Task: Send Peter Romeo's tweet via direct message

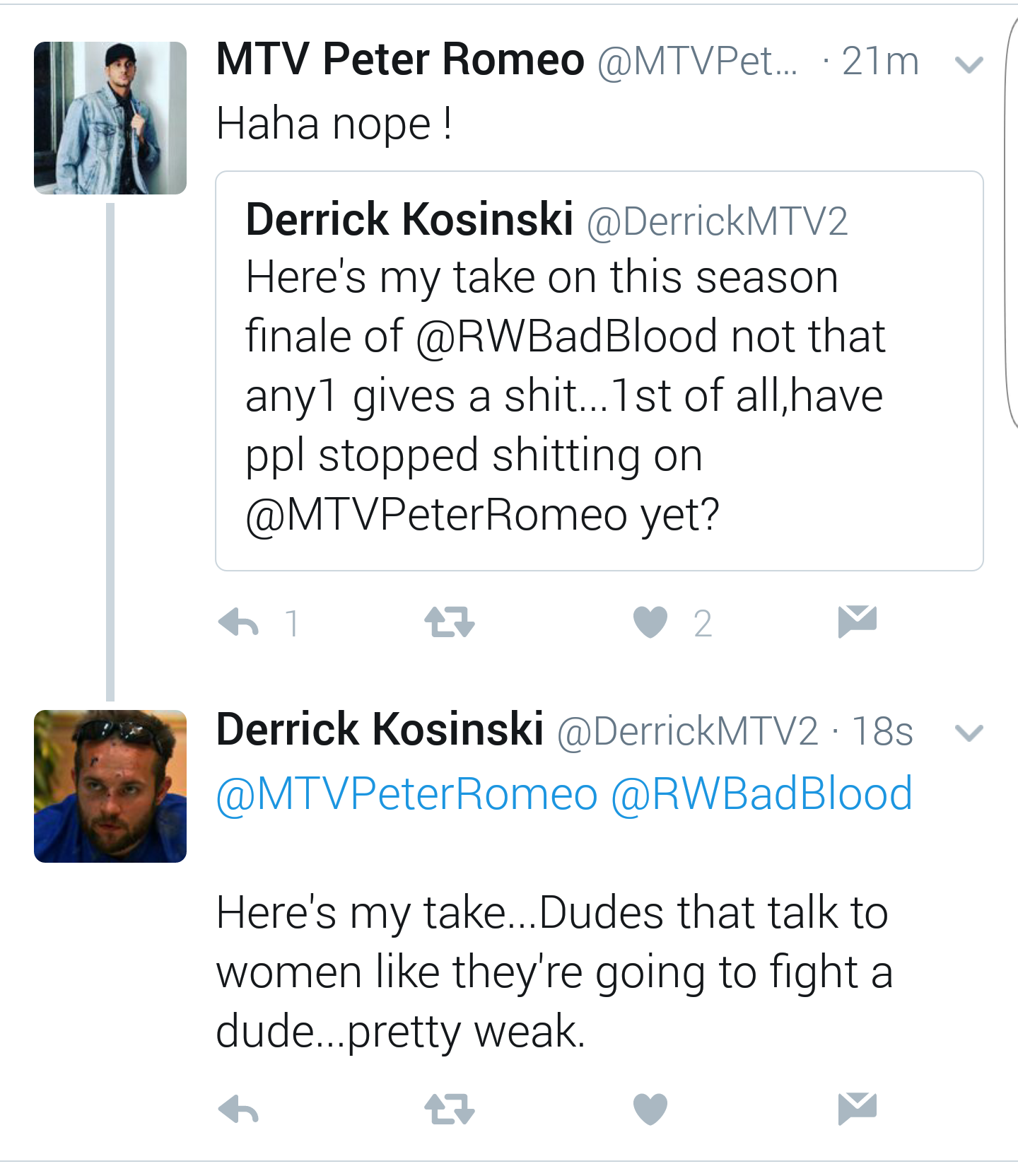Action: coord(858,622)
